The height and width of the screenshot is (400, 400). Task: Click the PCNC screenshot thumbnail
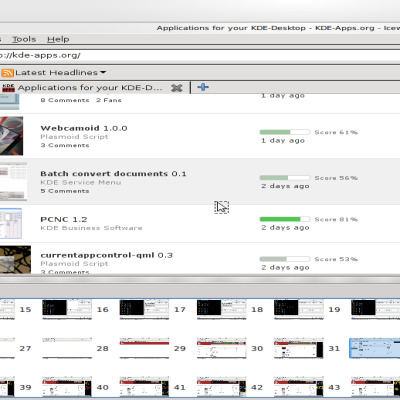[11, 223]
